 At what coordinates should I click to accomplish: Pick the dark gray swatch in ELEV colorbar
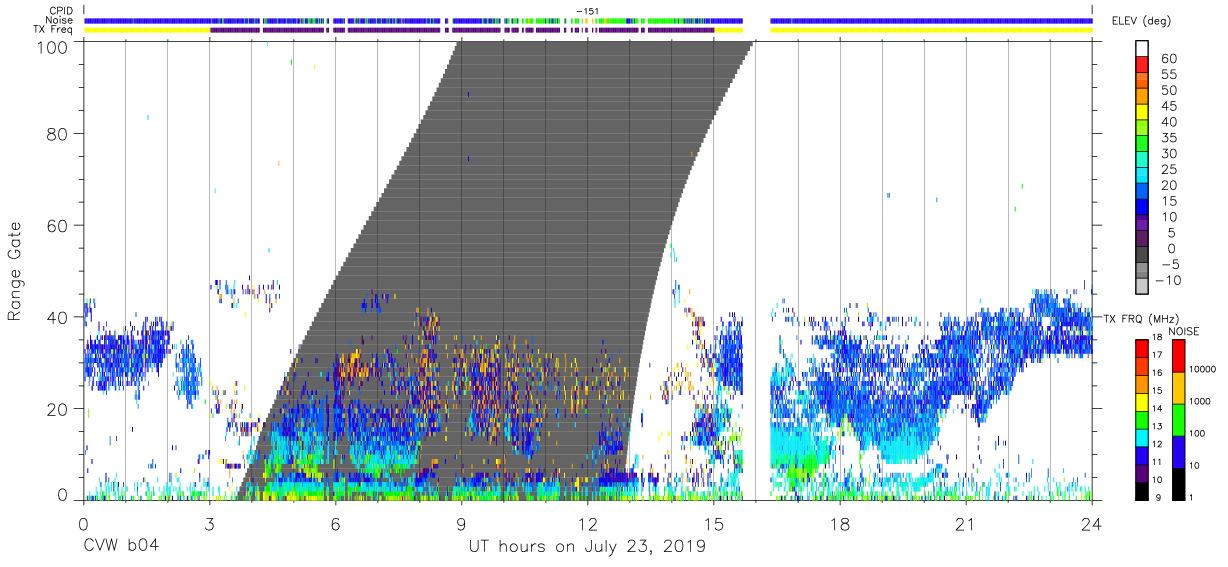tap(1142, 255)
